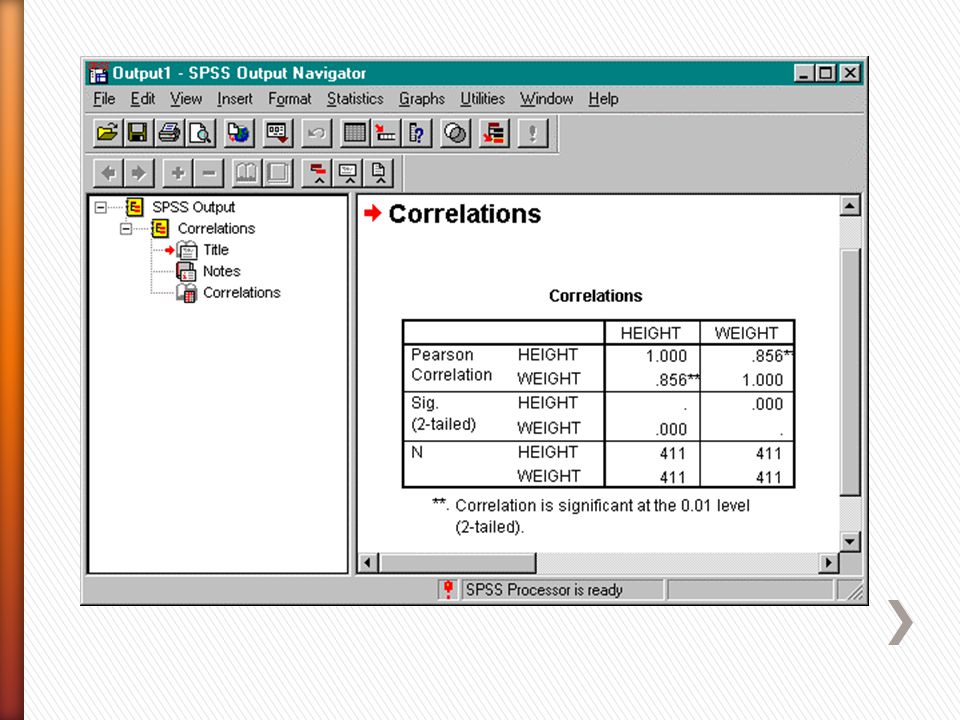Collapse the Correlations outline branch

click(126, 229)
